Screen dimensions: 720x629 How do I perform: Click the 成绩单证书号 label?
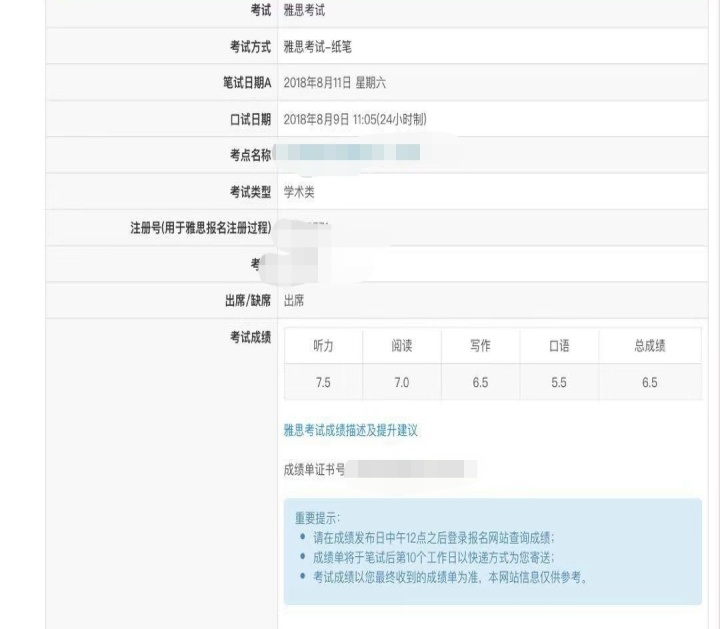coord(314,469)
